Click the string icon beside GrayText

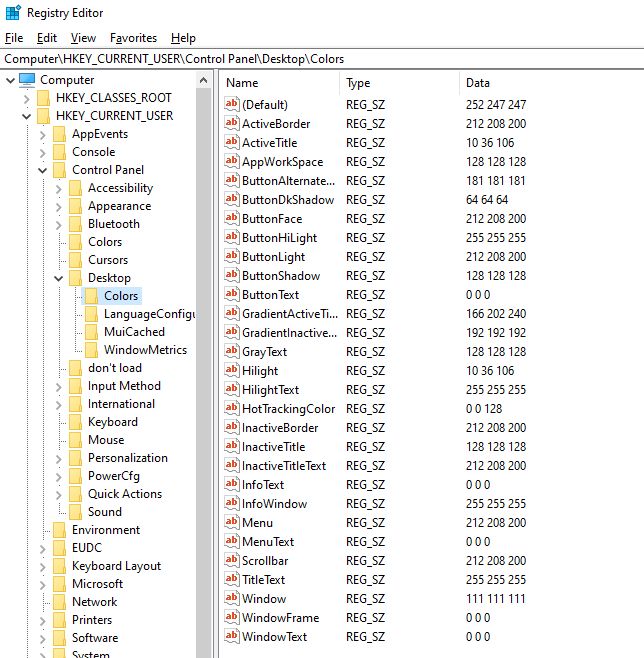pos(232,351)
